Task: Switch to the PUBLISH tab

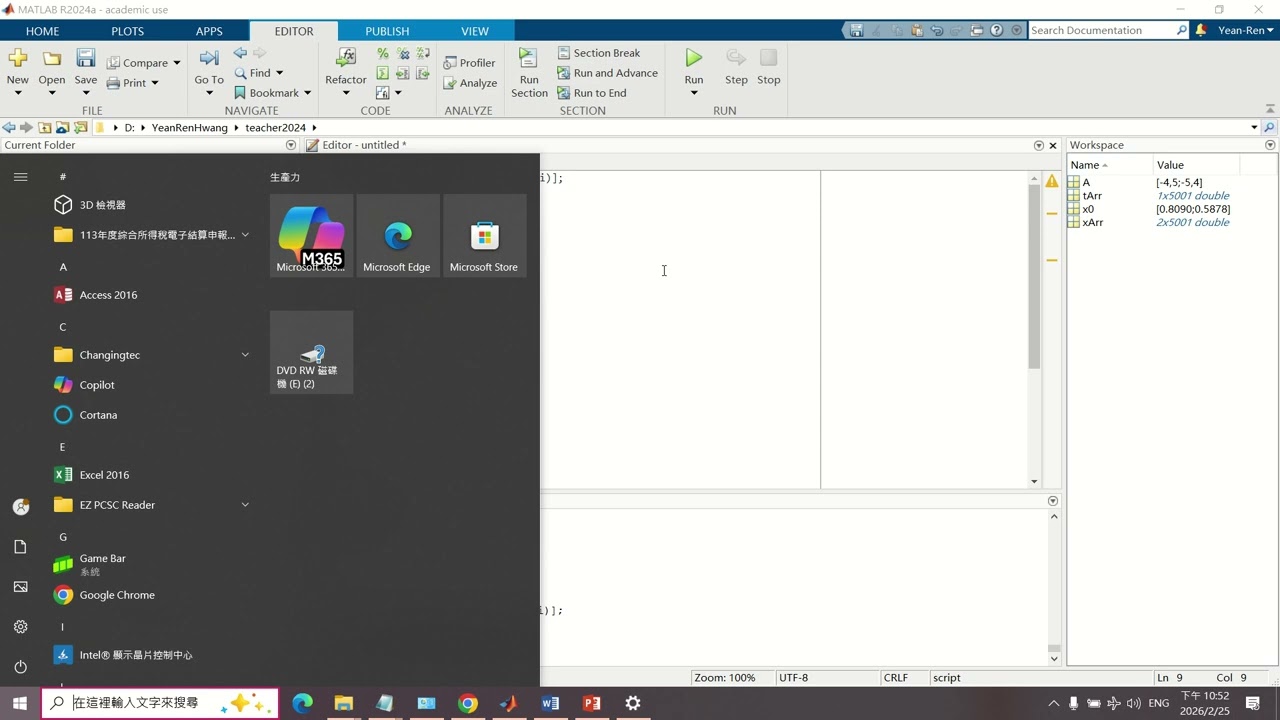Action: (387, 31)
